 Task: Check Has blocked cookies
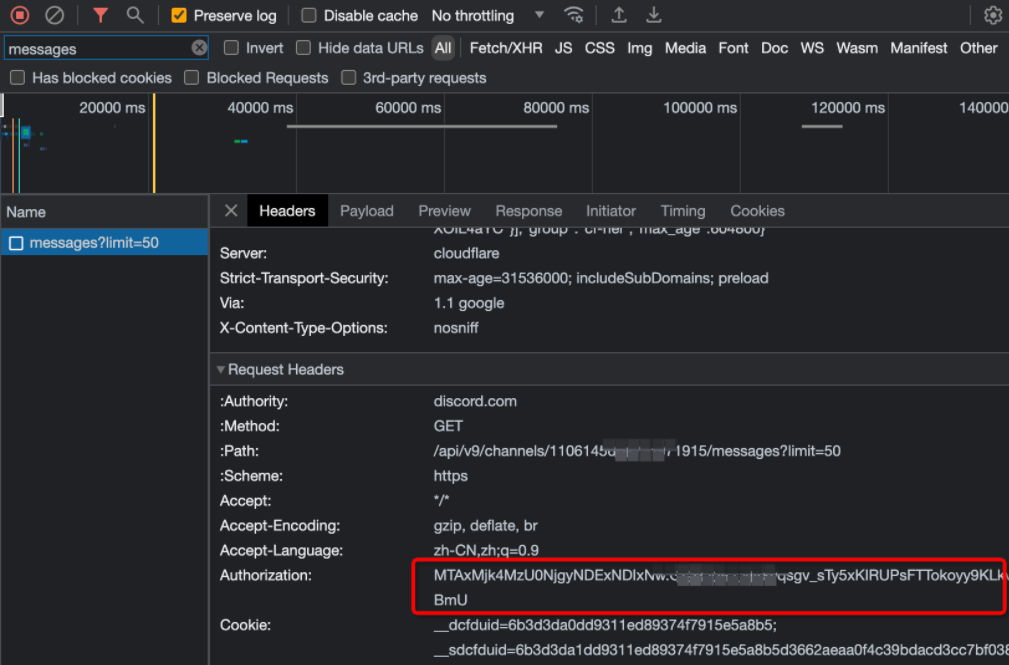17,78
